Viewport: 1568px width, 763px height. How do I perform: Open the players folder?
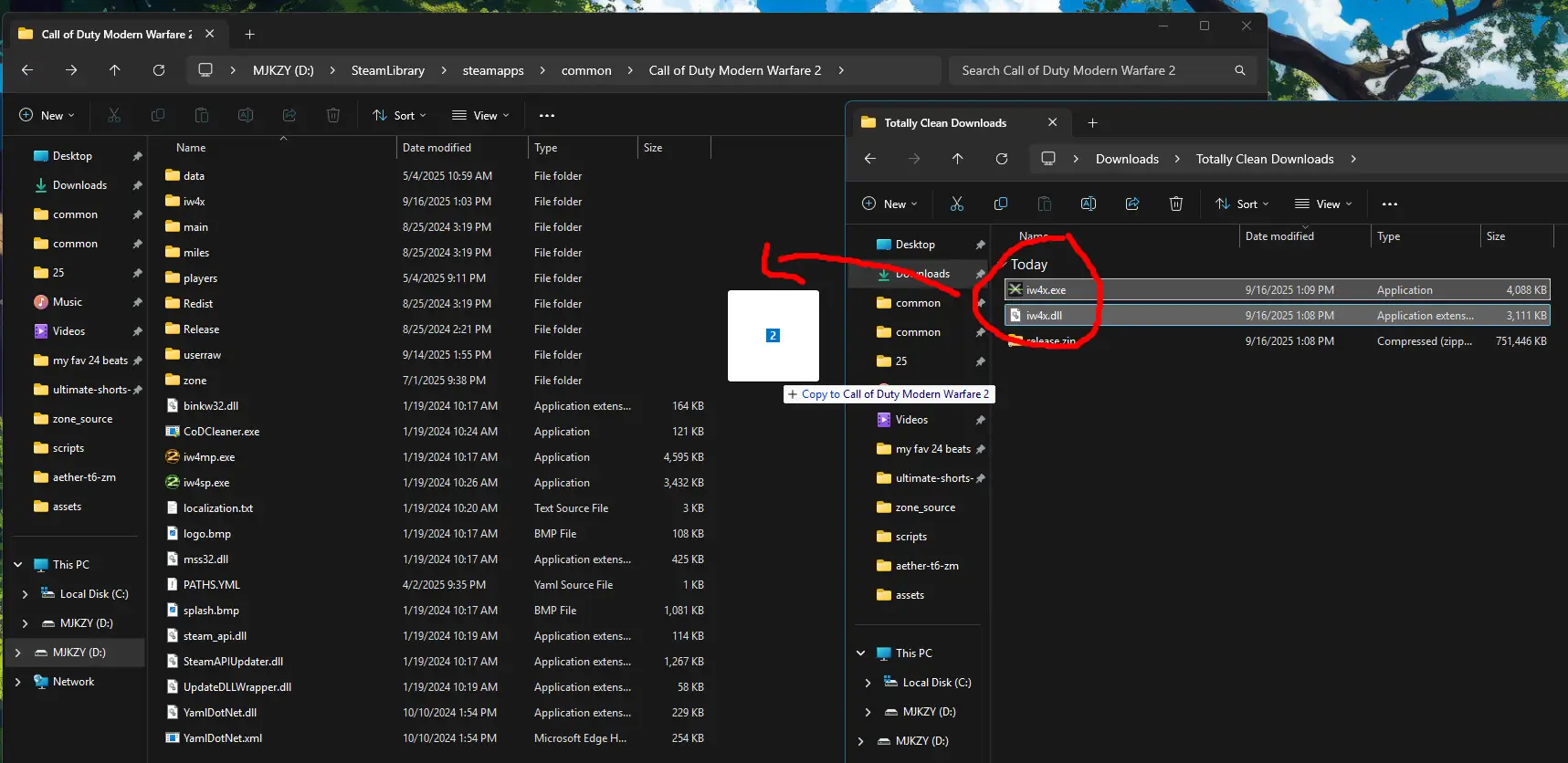200,278
